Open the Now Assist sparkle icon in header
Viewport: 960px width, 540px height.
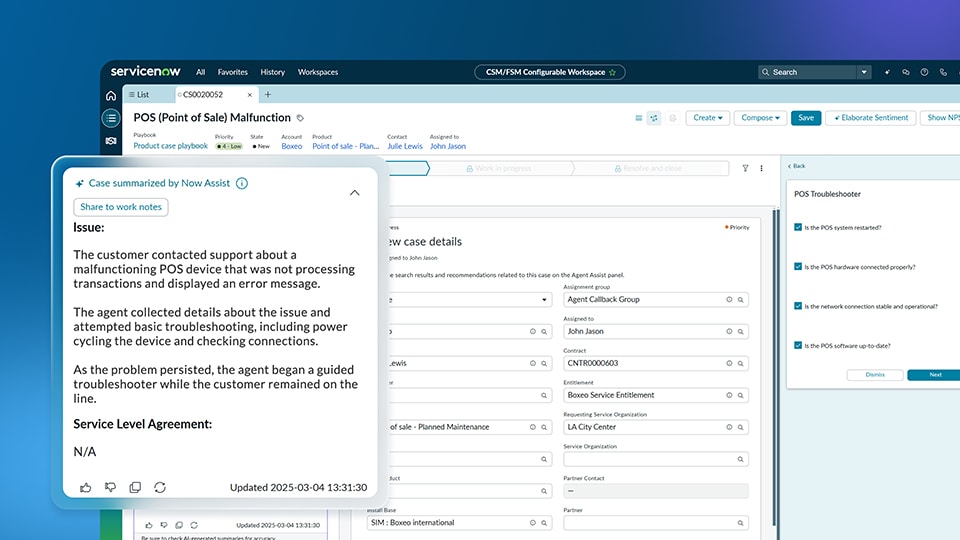(887, 72)
